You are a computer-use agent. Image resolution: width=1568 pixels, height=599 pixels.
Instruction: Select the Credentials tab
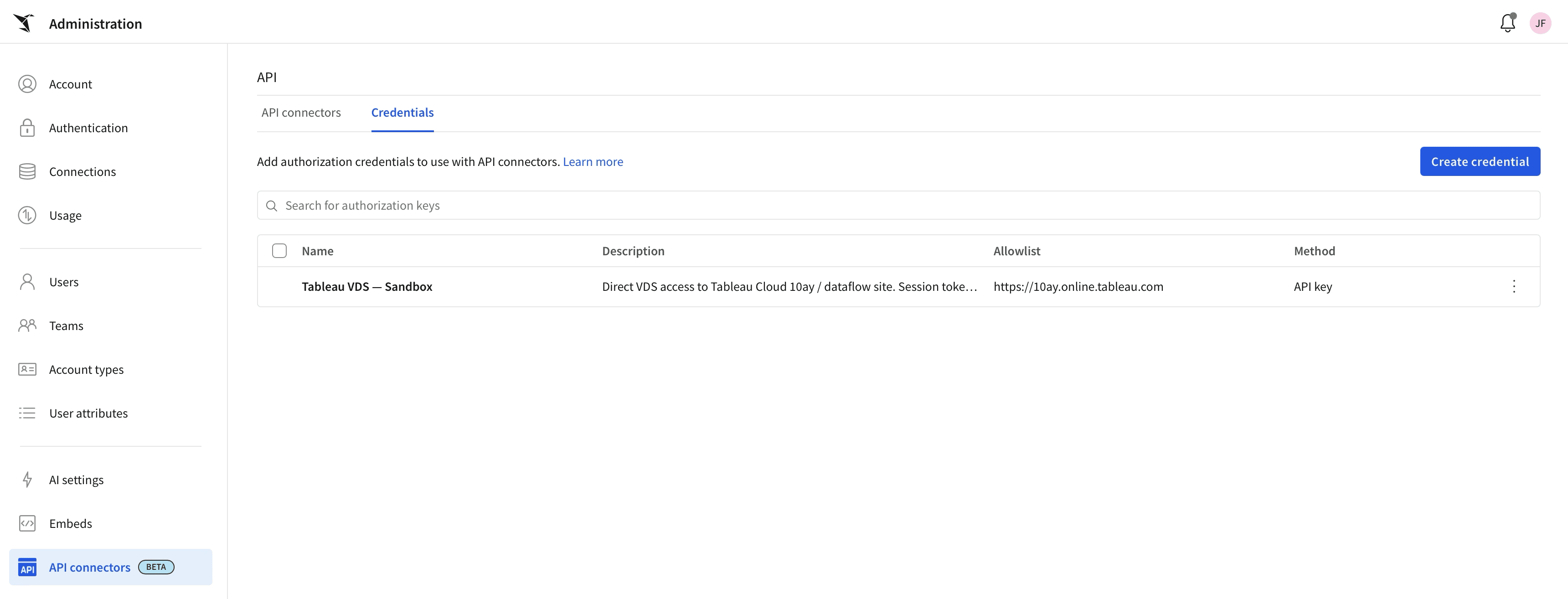click(402, 113)
